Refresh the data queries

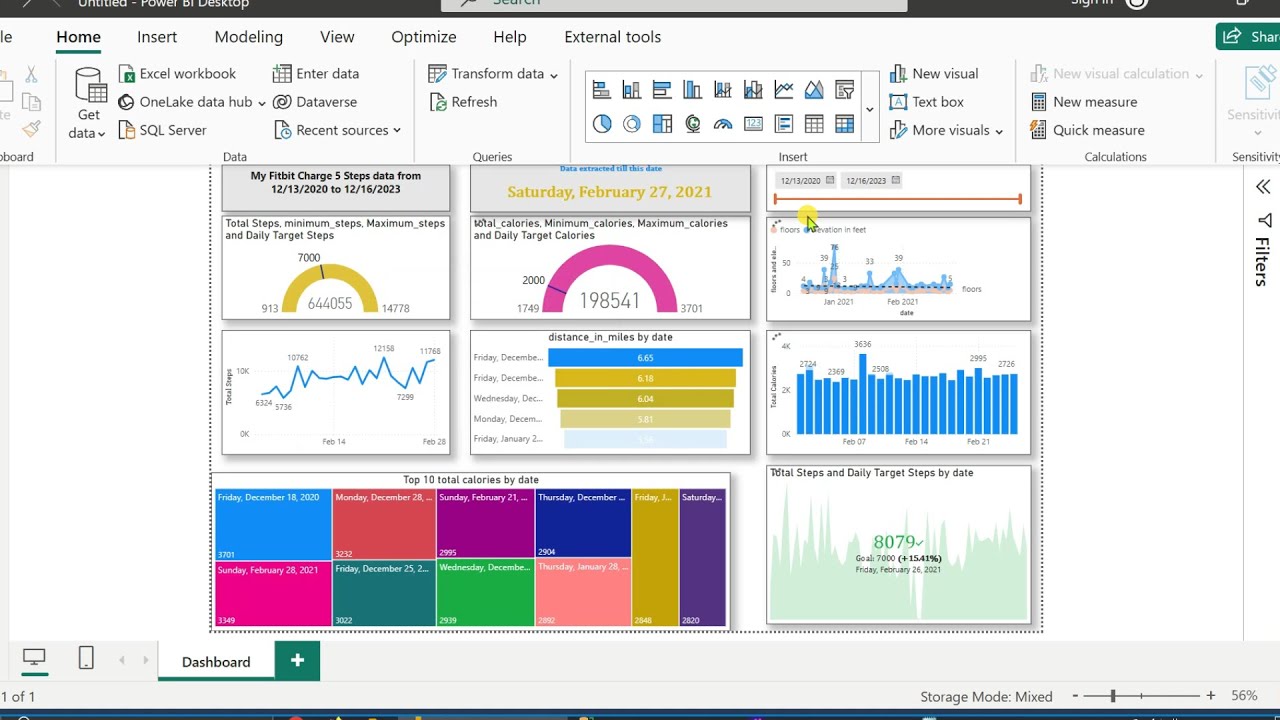pyautogui.click(x=462, y=102)
